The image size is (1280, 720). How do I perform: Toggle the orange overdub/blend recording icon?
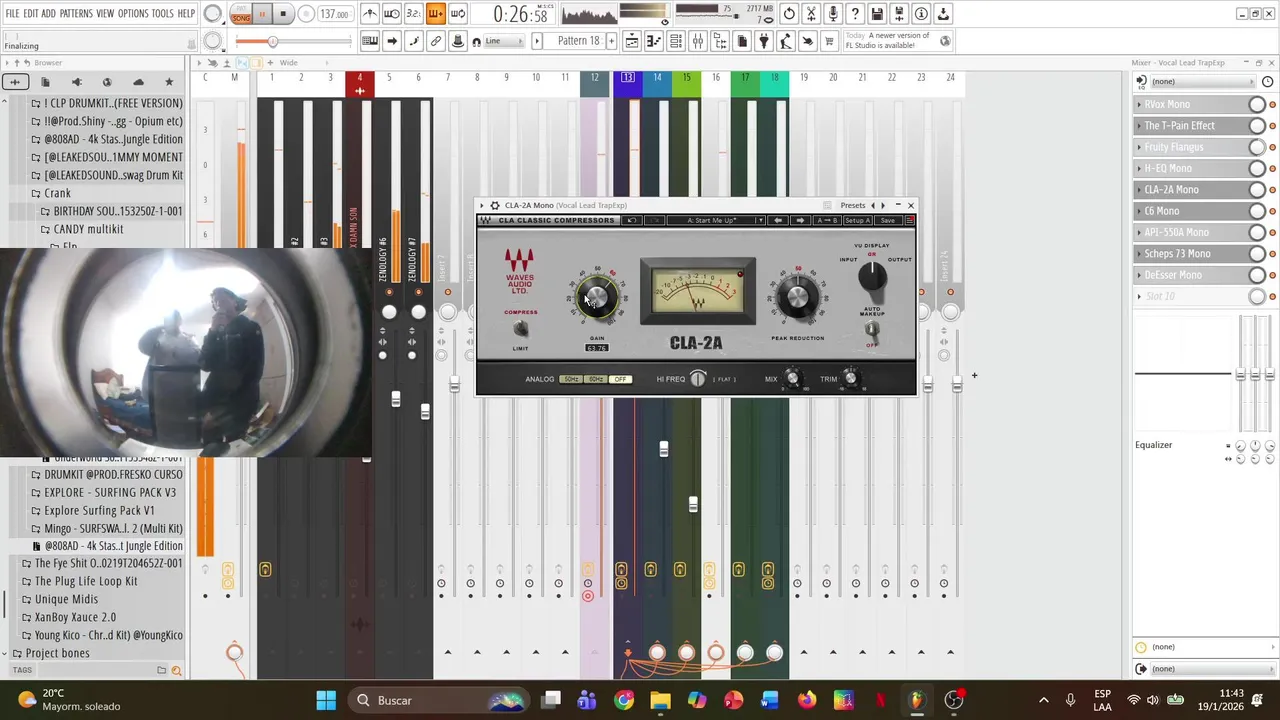point(436,14)
